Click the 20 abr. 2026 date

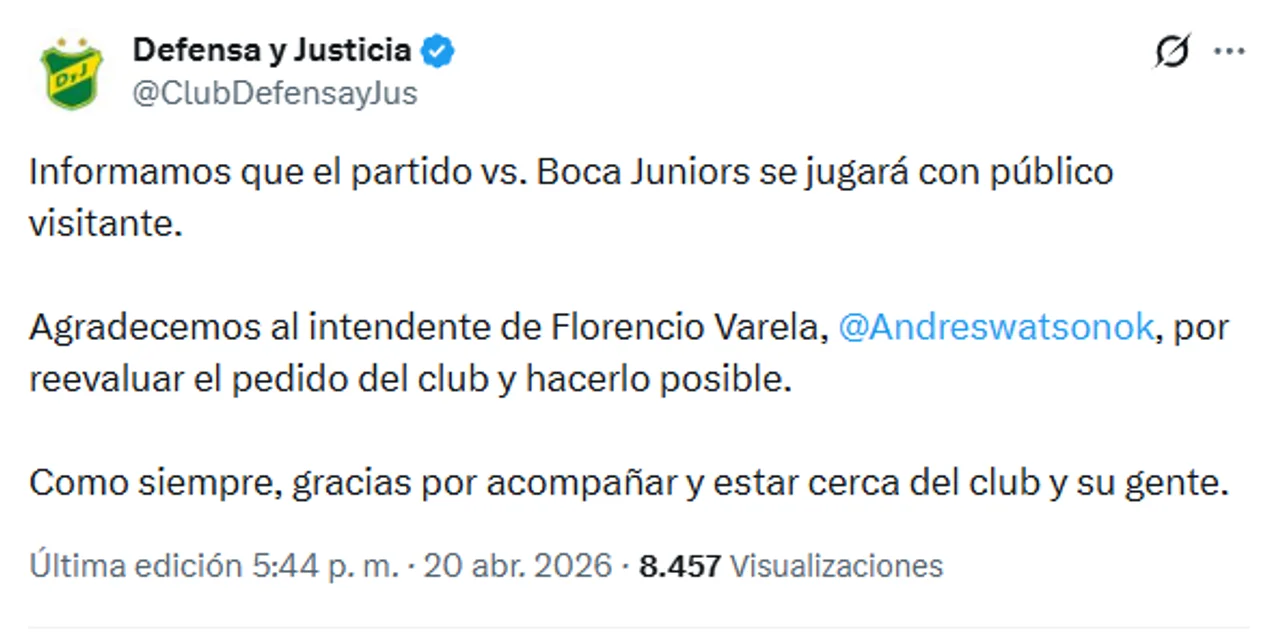[x=517, y=566]
